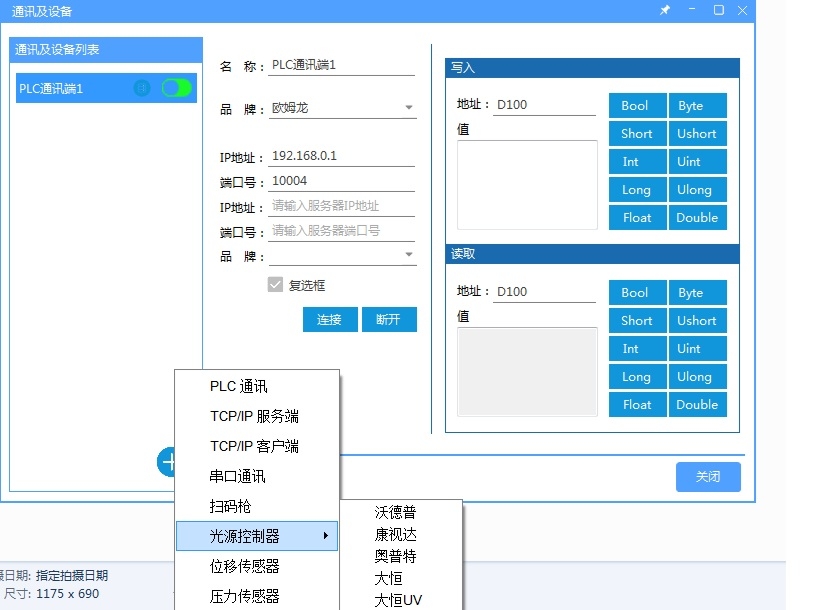Click Short in the 读取 section
Viewport: 819px width, 610px height.
click(x=637, y=321)
